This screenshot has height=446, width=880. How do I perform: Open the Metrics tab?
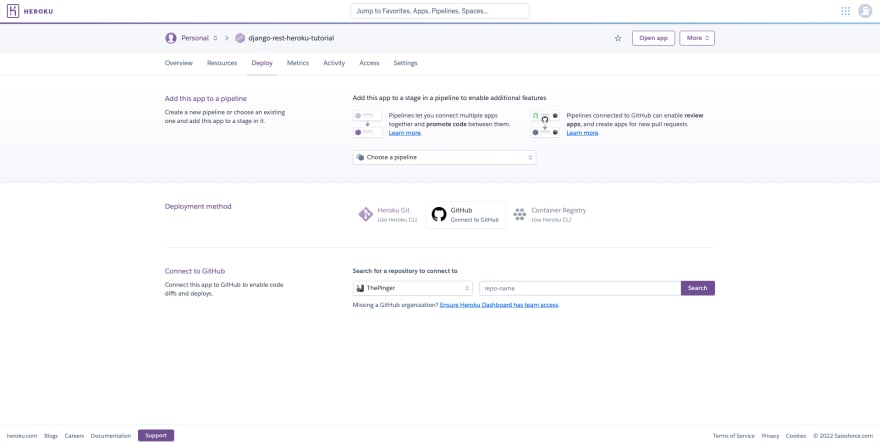pyautogui.click(x=298, y=63)
